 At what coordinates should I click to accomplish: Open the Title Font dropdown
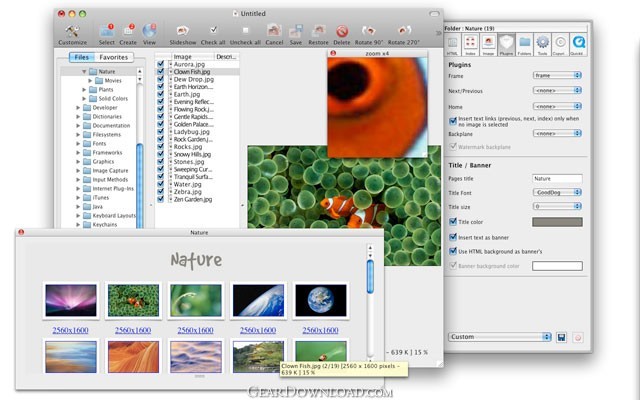(557, 191)
